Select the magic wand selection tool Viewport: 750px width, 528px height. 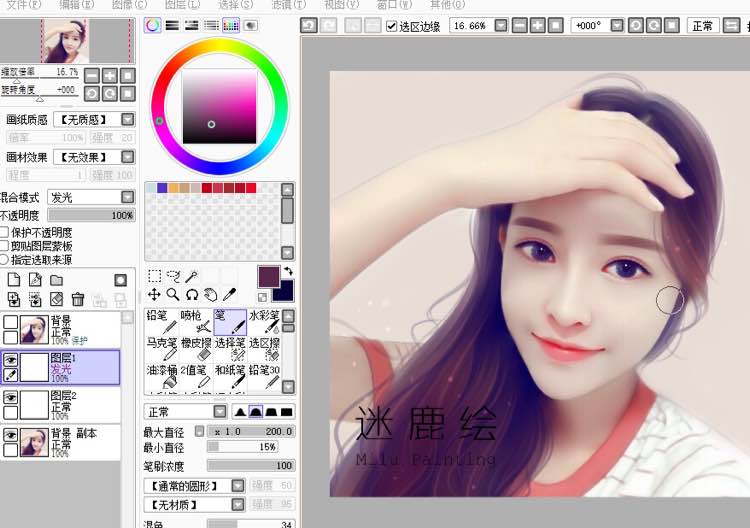(191, 275)
